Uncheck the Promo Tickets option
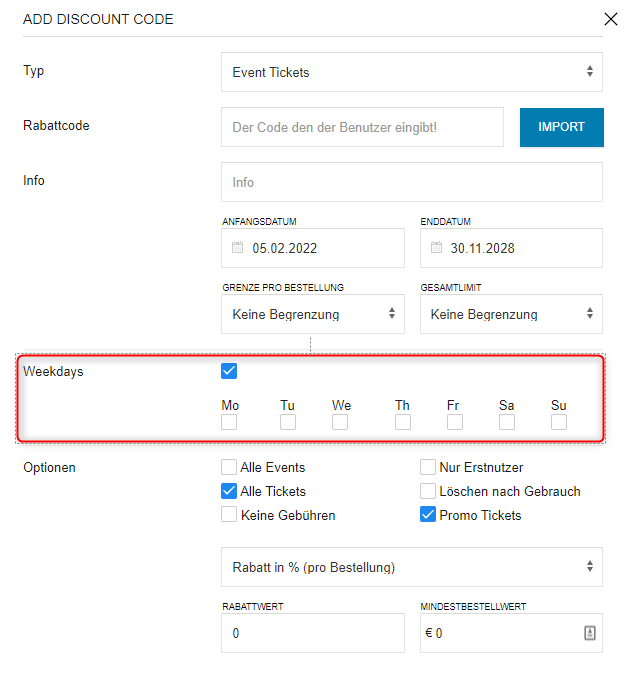Screen dimensions: 628x691 coord(428,516)
